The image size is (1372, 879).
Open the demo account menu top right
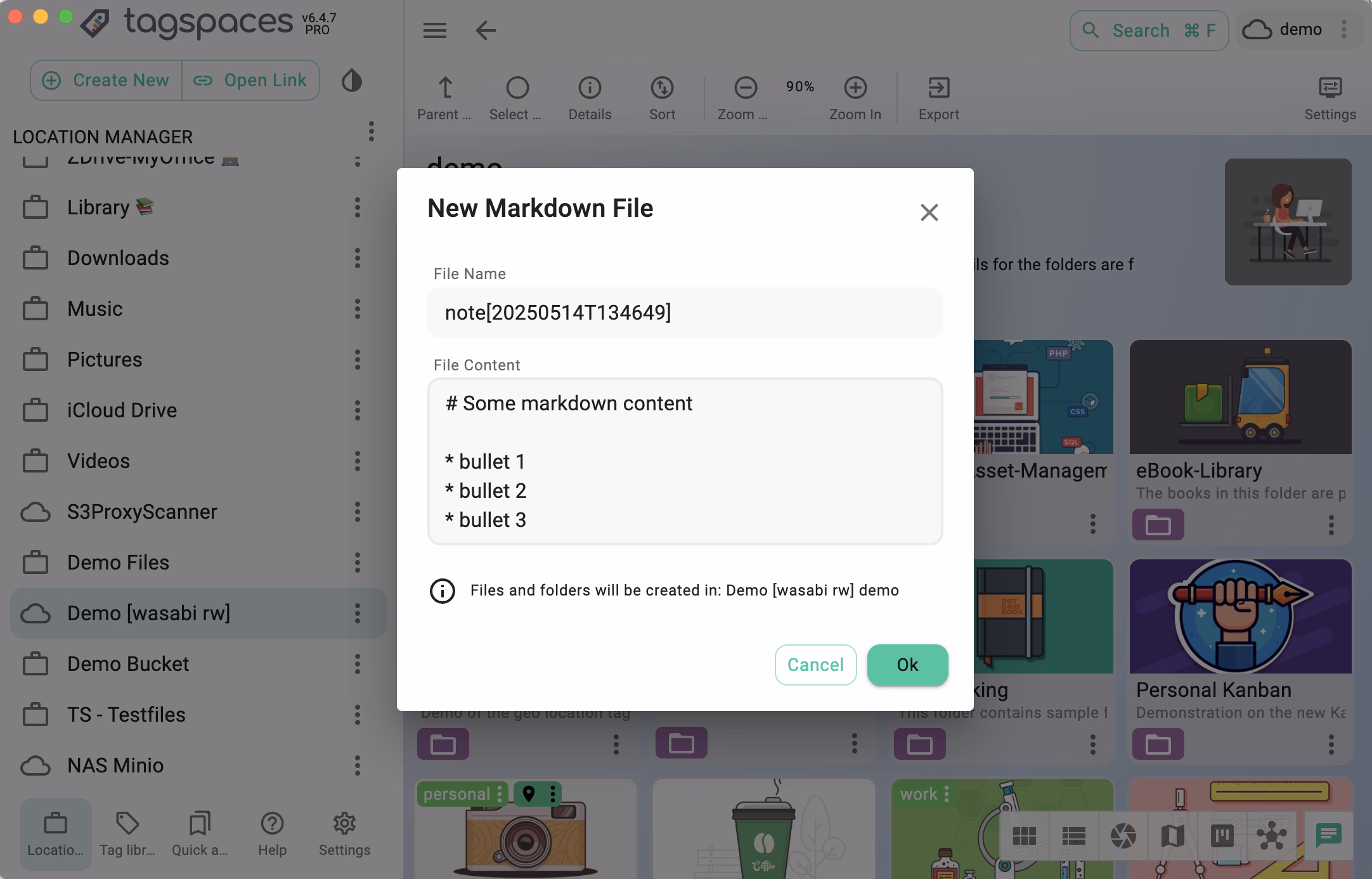pos(1345,29)
